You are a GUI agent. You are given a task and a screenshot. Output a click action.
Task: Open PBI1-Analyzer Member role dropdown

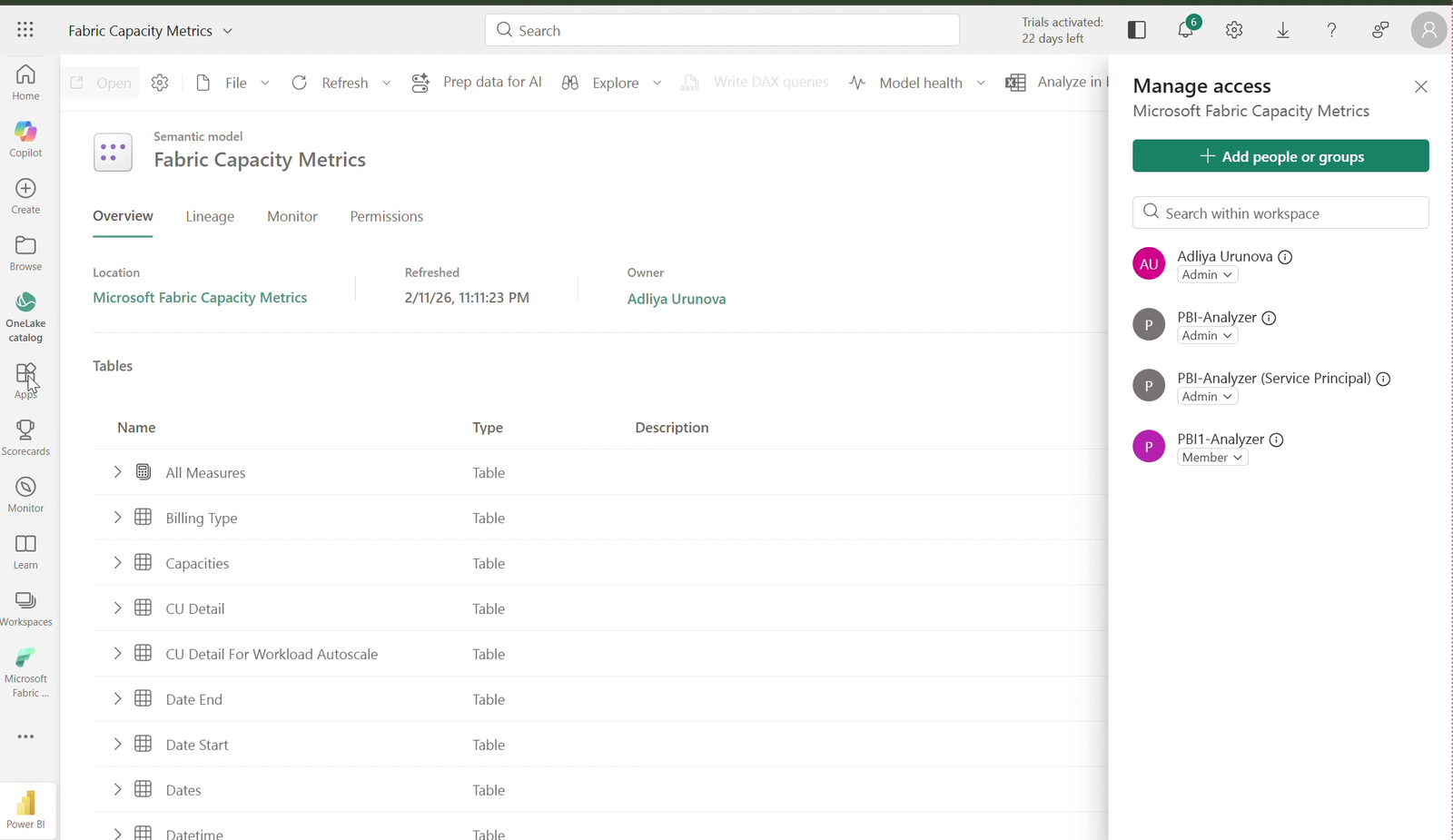point(1212,457)
